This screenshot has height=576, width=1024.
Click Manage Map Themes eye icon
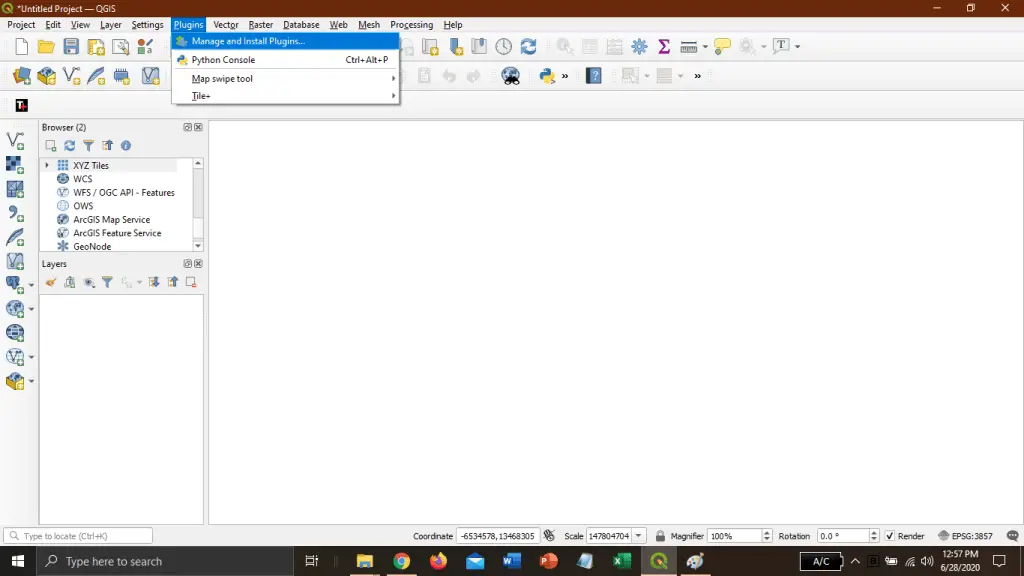coord(89,282)
